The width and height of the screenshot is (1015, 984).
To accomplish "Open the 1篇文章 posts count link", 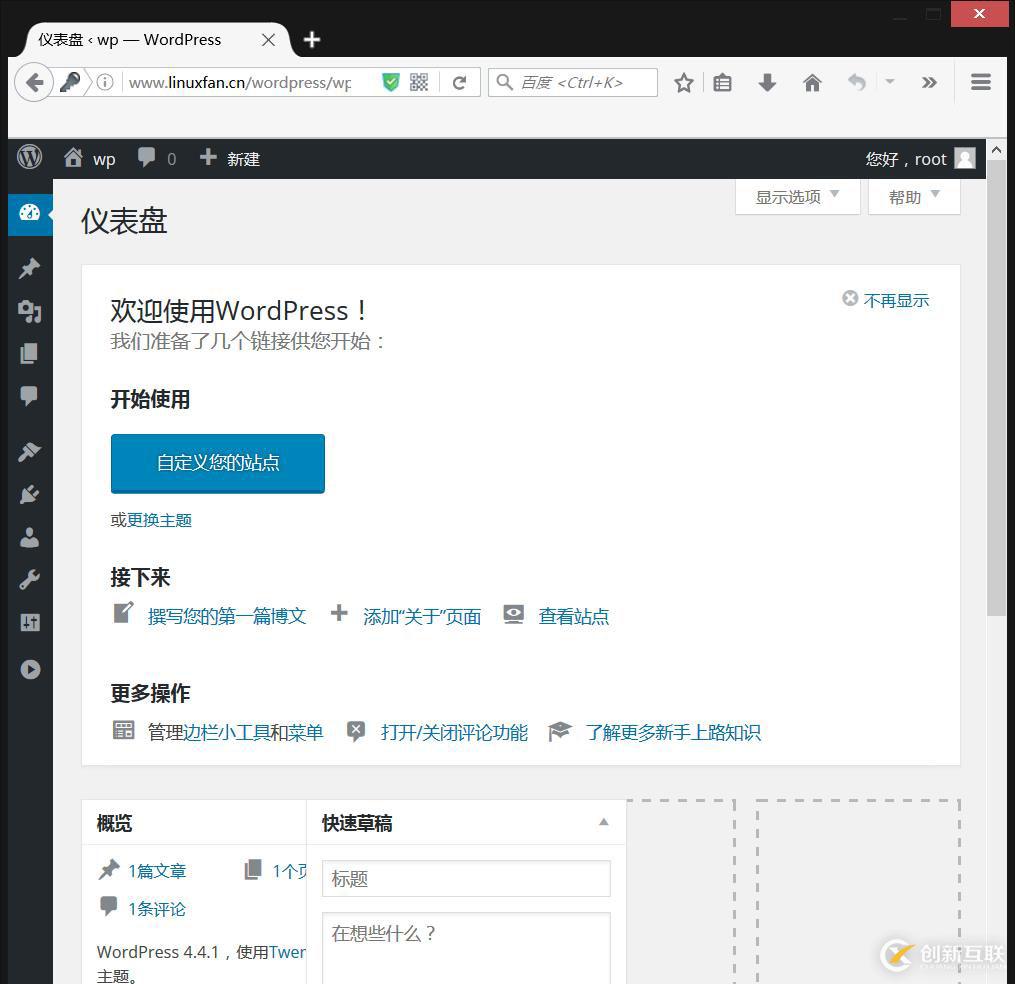I will click(157, 871).
